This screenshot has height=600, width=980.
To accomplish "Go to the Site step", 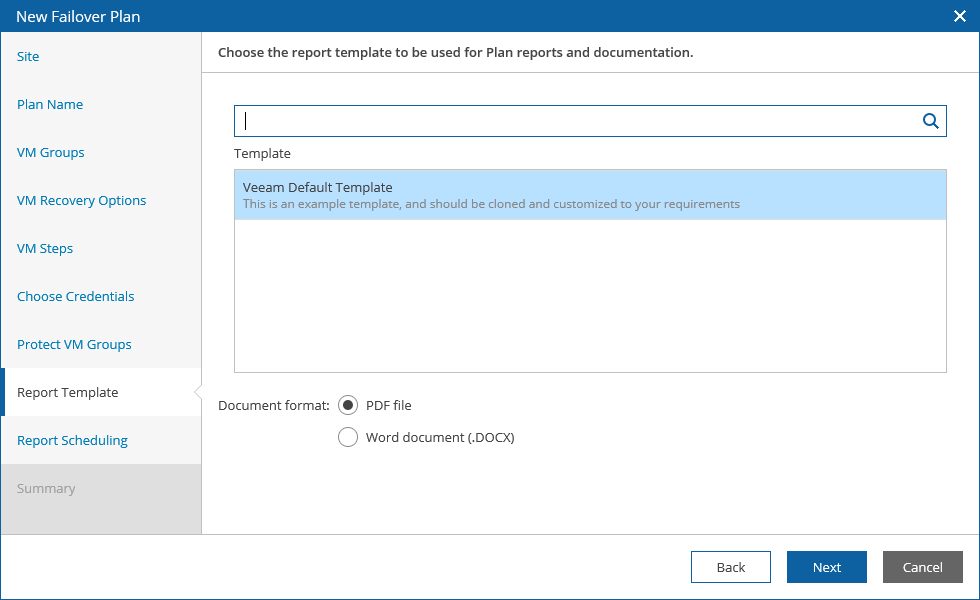I will (x=28, y=56).
